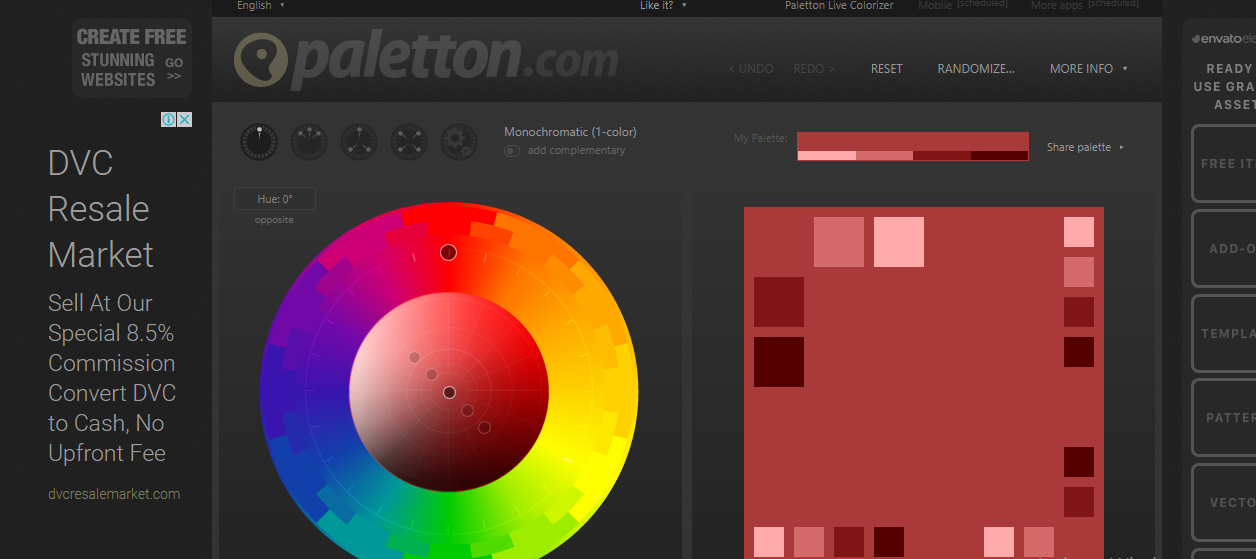Viewport: 1256px width, 559px height.
Task: Click the FREE IT envato category box
Action: (x=1224, y=164)
